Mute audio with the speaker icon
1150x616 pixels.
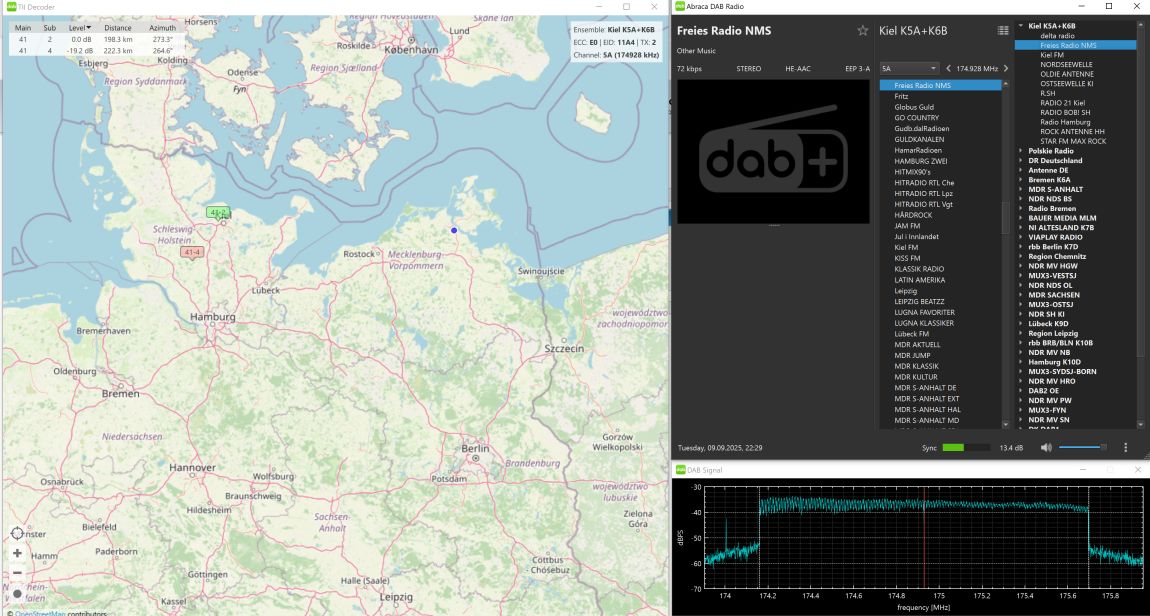tap(1046, 448)
